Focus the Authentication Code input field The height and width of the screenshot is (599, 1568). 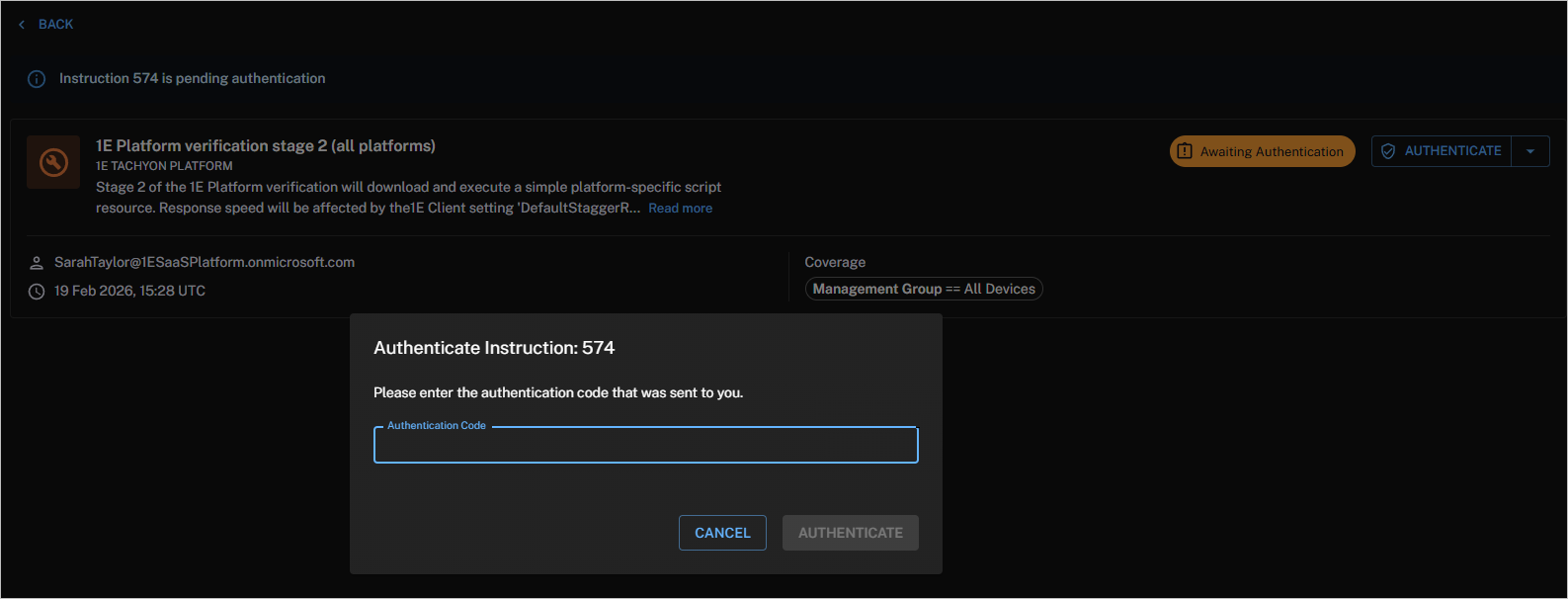click(645, 447)
